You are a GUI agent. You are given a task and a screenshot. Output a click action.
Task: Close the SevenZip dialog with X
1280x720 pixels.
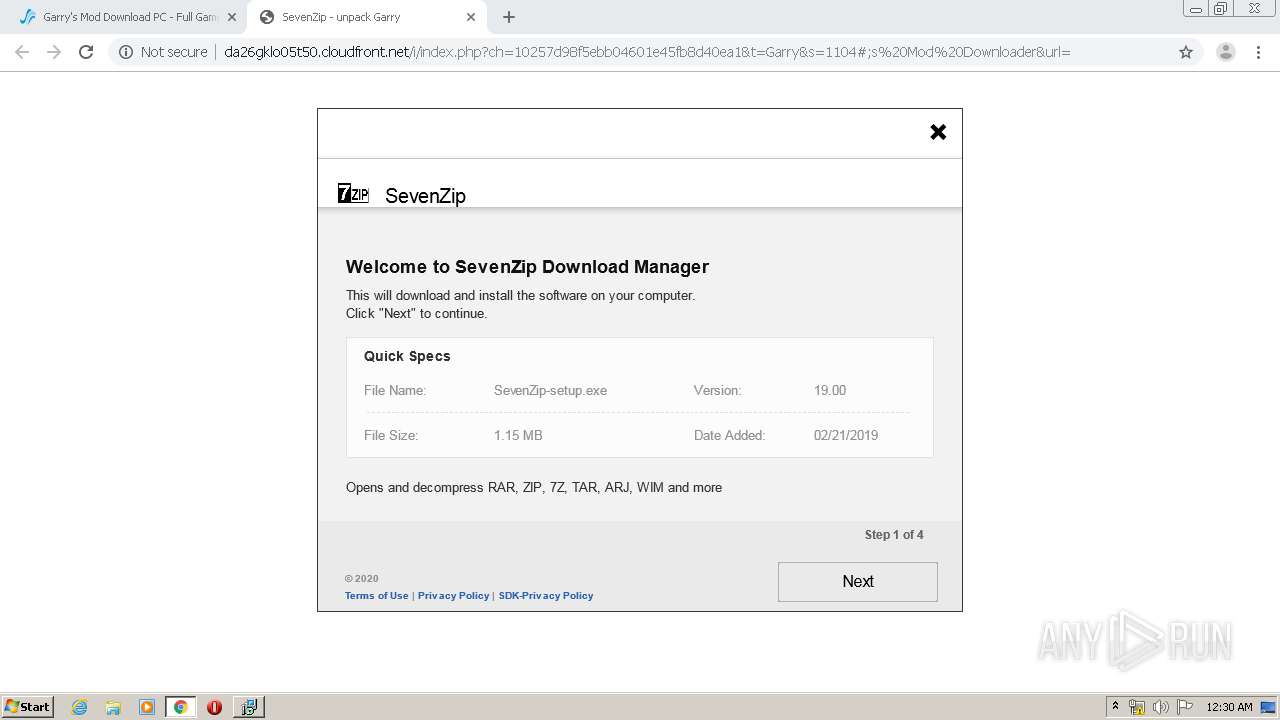pos(938,132)
